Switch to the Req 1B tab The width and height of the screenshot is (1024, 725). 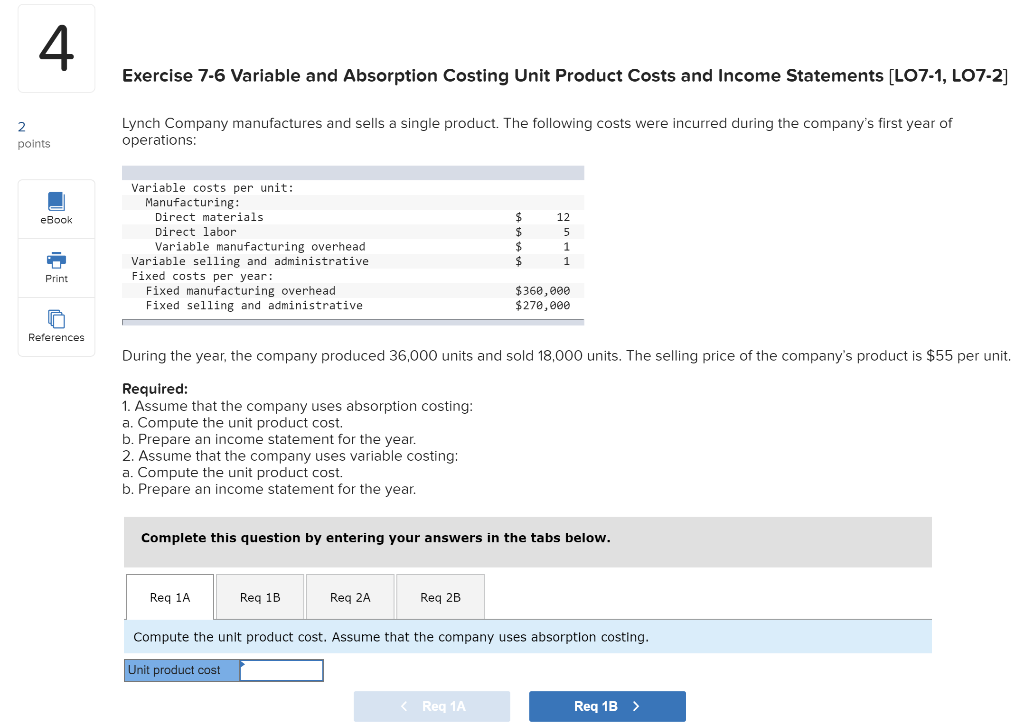(259, 597)
